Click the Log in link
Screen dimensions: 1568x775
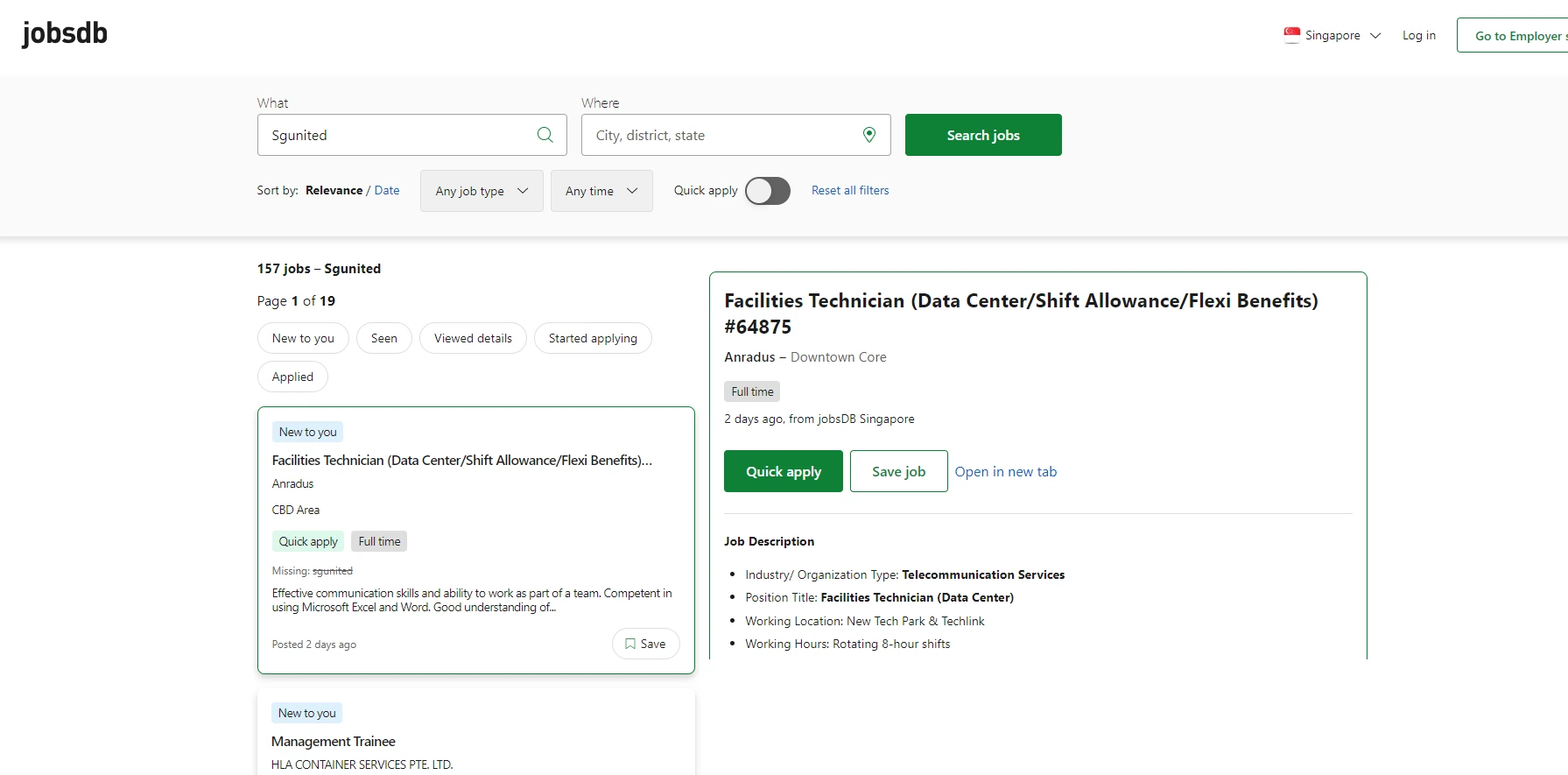coord(1419,35)
